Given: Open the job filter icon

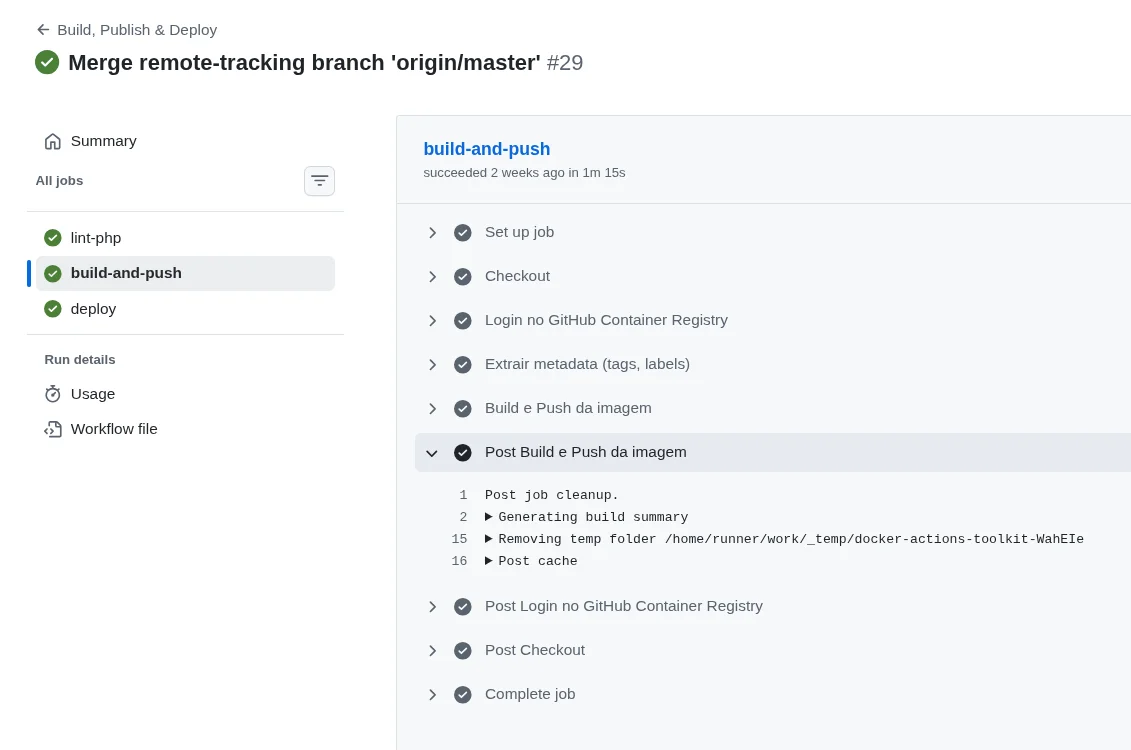Looking at the screenshot, I should pos(319,181).
